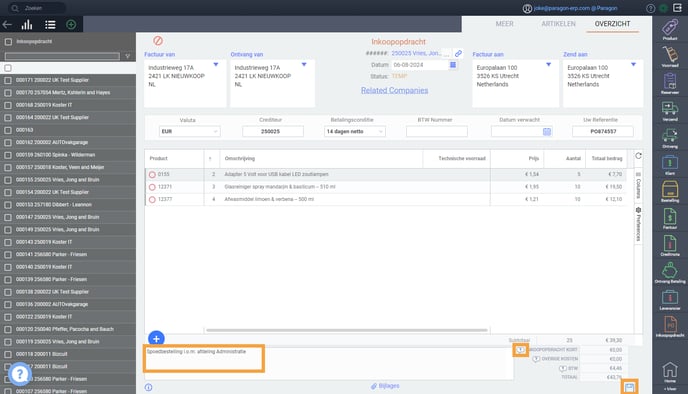Viewport: 688px width, 394px height.
Task: Add a line with blue plus button
Action: pyautogui.click(x=156, y=339)
